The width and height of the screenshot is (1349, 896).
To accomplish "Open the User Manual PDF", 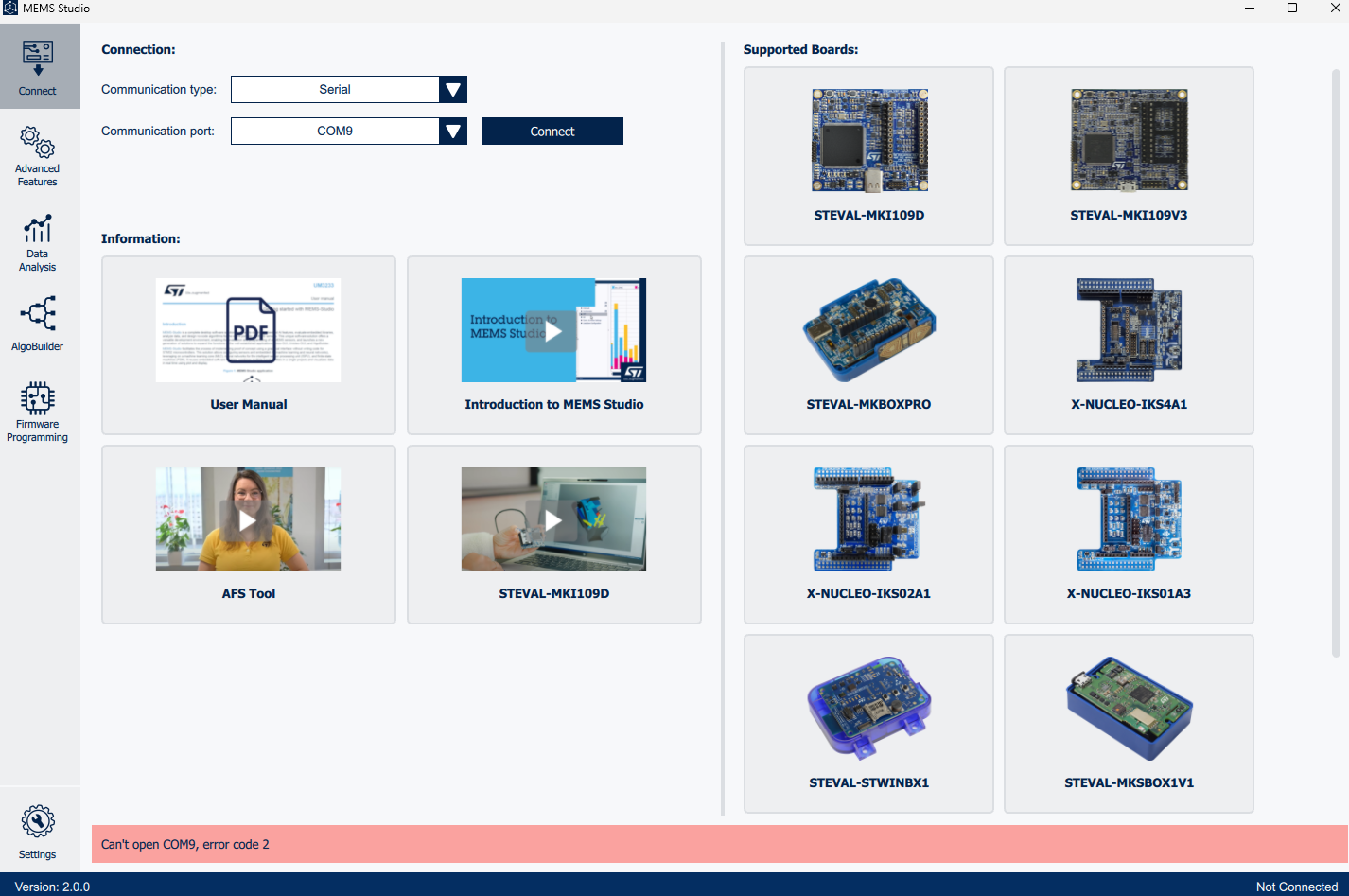I will point(248,329).
